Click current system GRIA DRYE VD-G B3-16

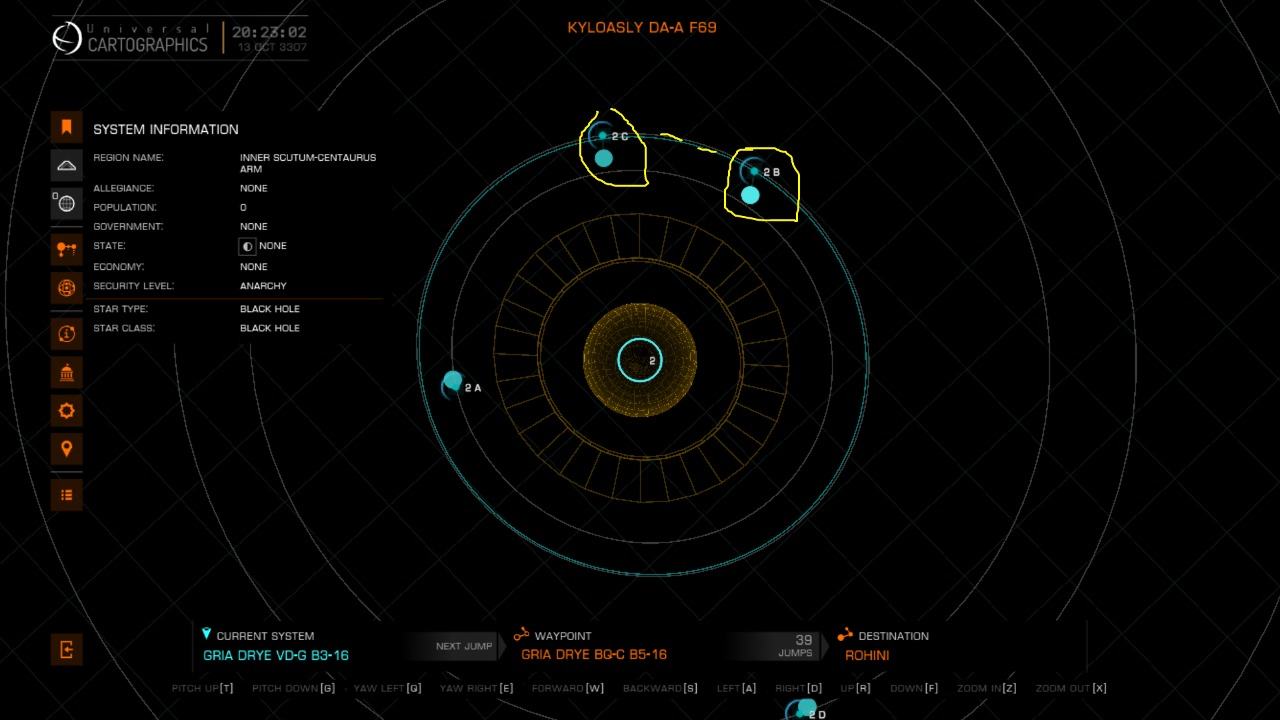tap(276, 655)
